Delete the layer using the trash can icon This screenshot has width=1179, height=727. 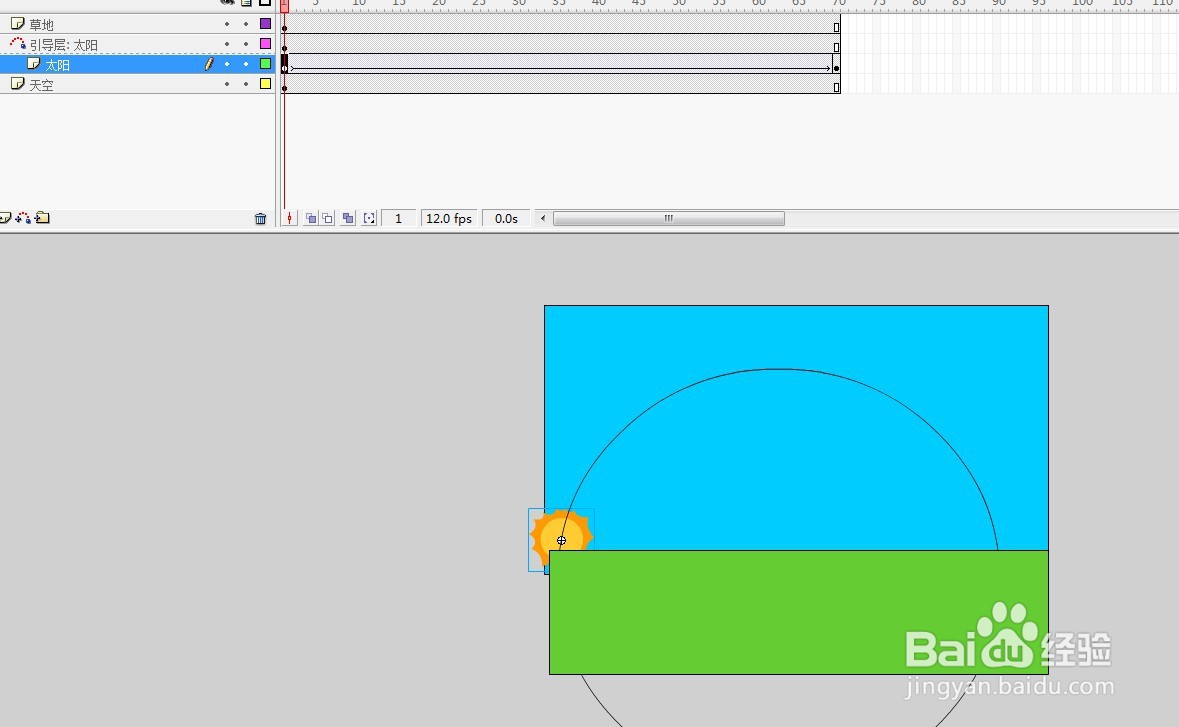(x=260, y=219)
